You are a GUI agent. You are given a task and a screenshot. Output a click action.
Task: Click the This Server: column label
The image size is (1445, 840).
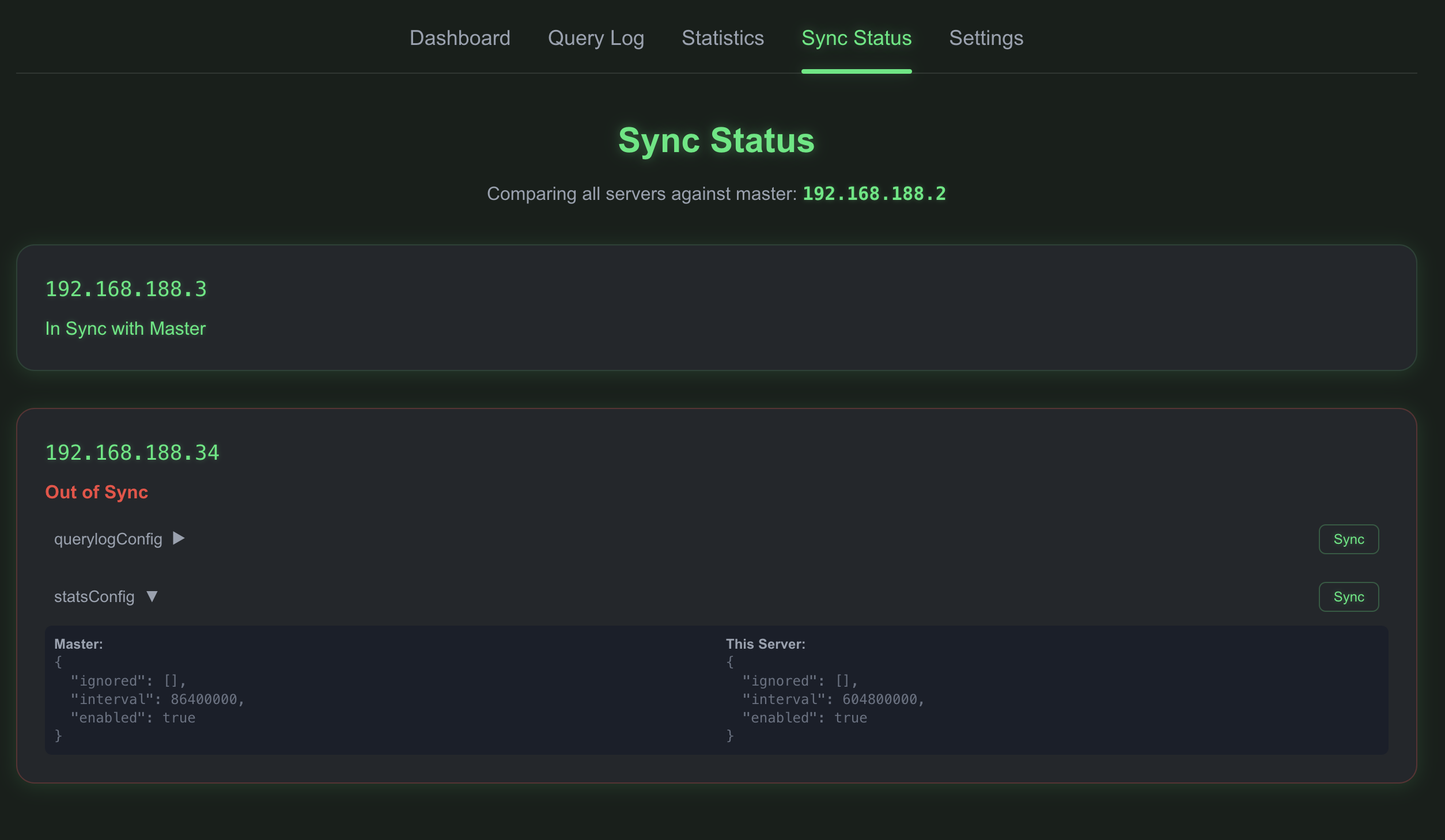point(765,644)
